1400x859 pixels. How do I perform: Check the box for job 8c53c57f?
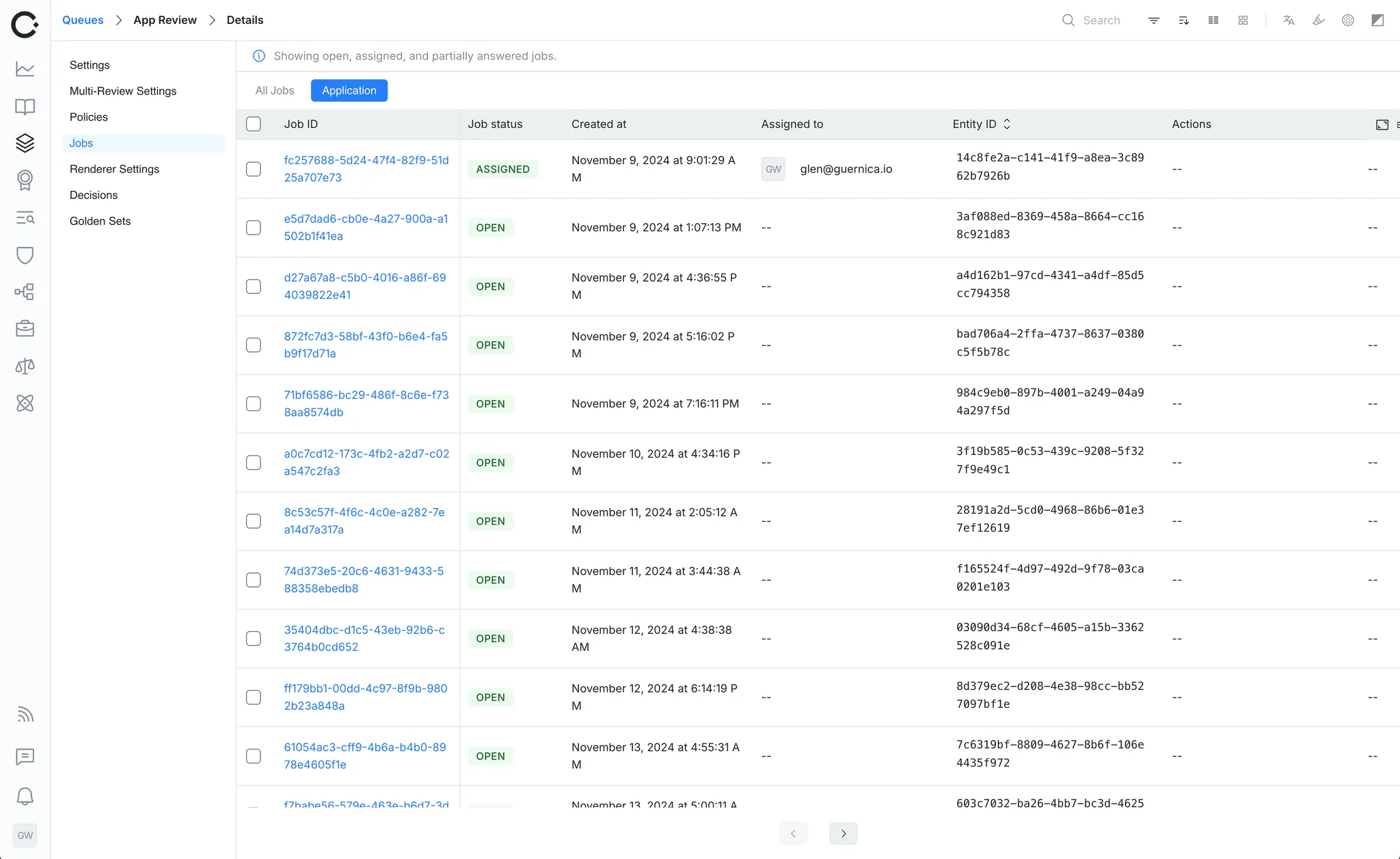254,521
